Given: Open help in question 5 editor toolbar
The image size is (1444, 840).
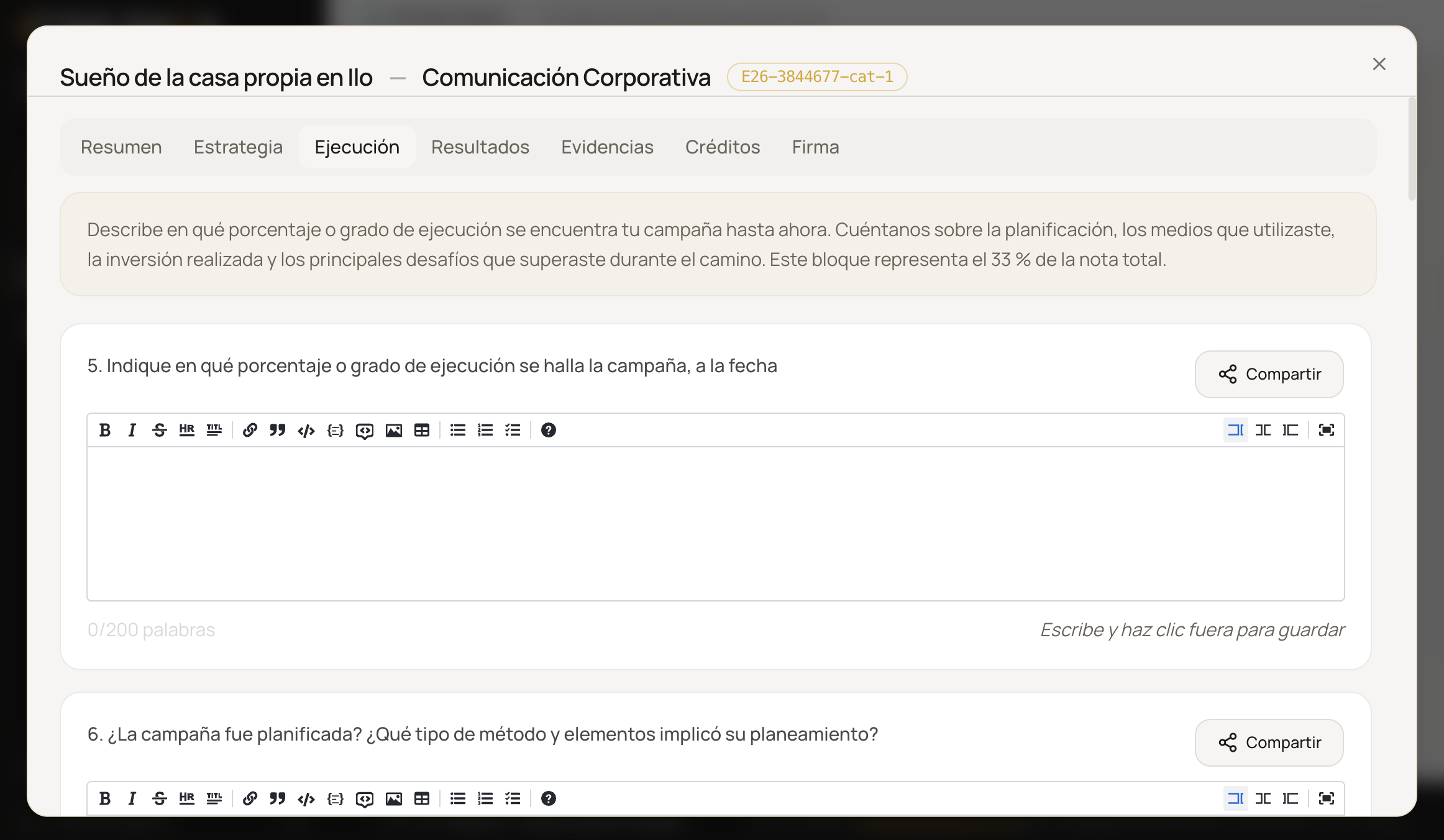Looking at the screenshot, I should [x=548, y=430].
